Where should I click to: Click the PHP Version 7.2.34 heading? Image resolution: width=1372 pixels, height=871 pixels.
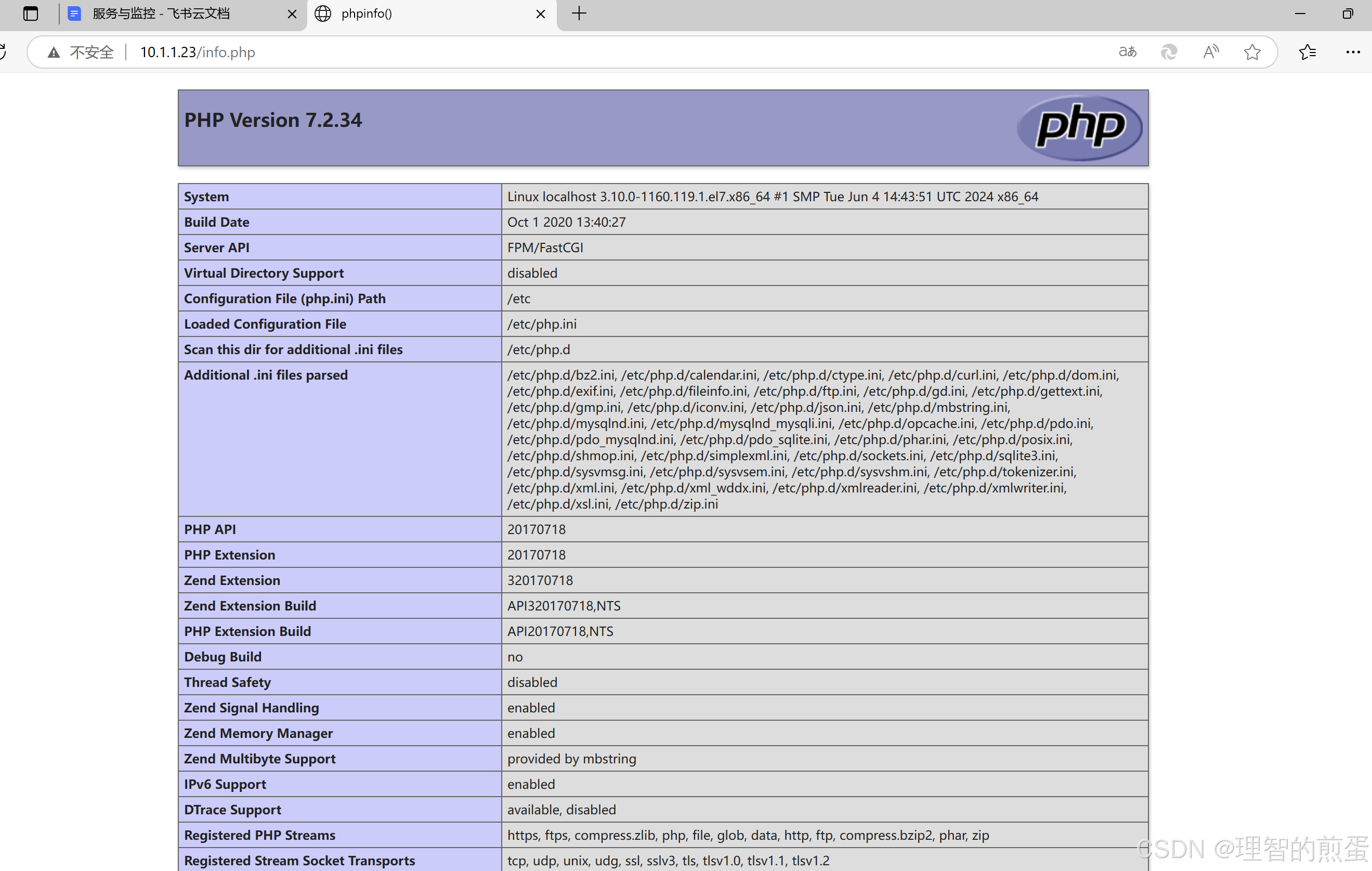273,120
